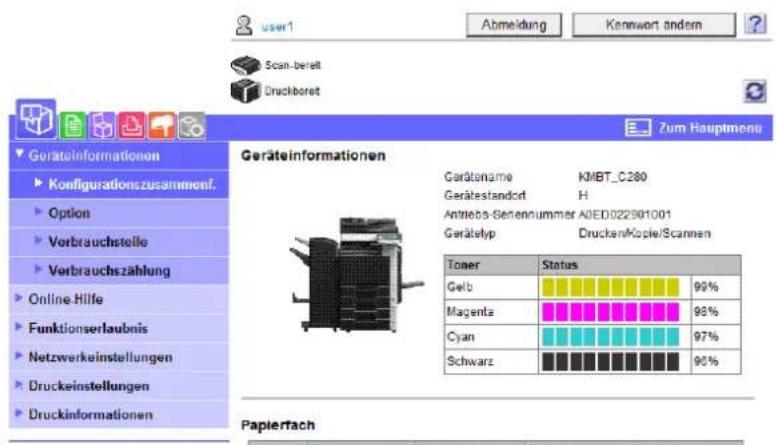Click the Drucken/Kopie/Scannen device type value

645,234
